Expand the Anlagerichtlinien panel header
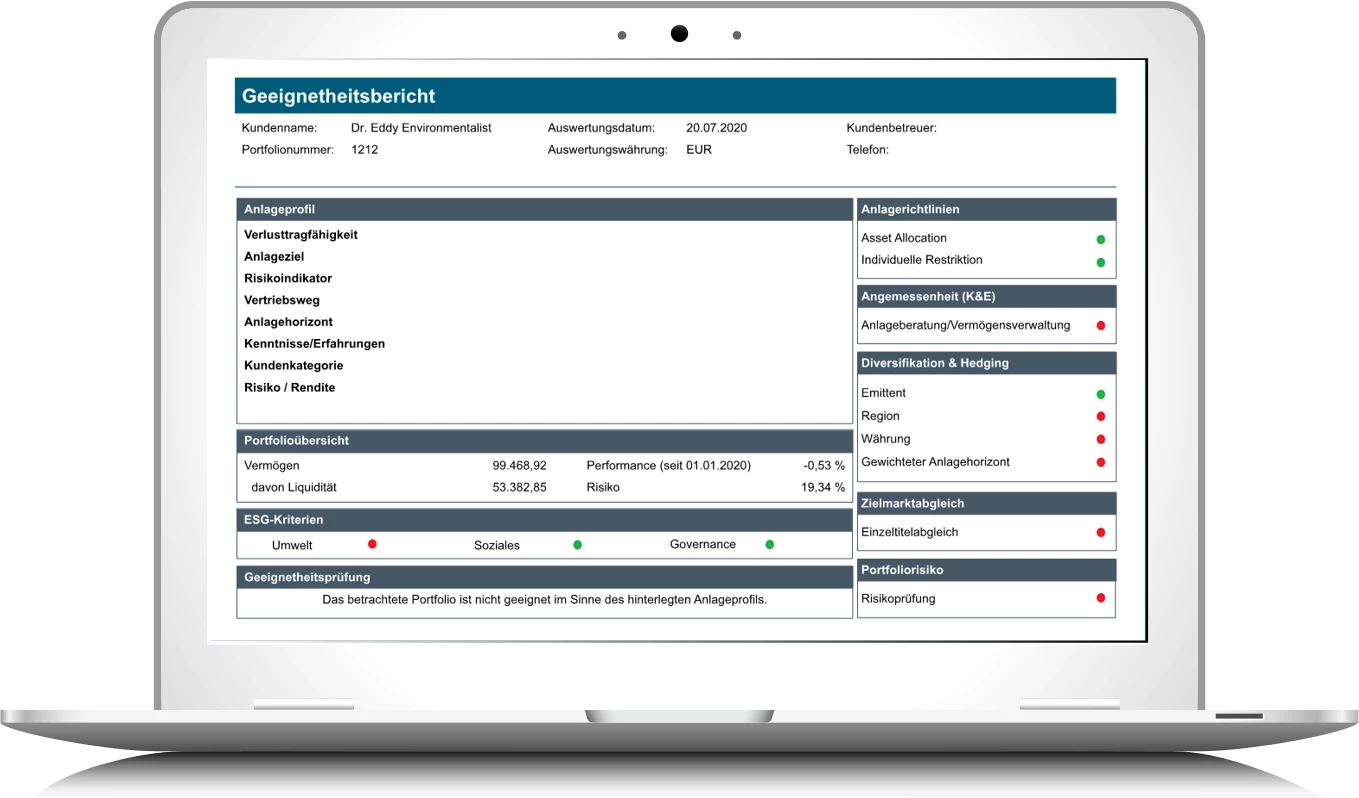Image resolution: width=1359 pixels, height=798 pixels. [986, 210]
